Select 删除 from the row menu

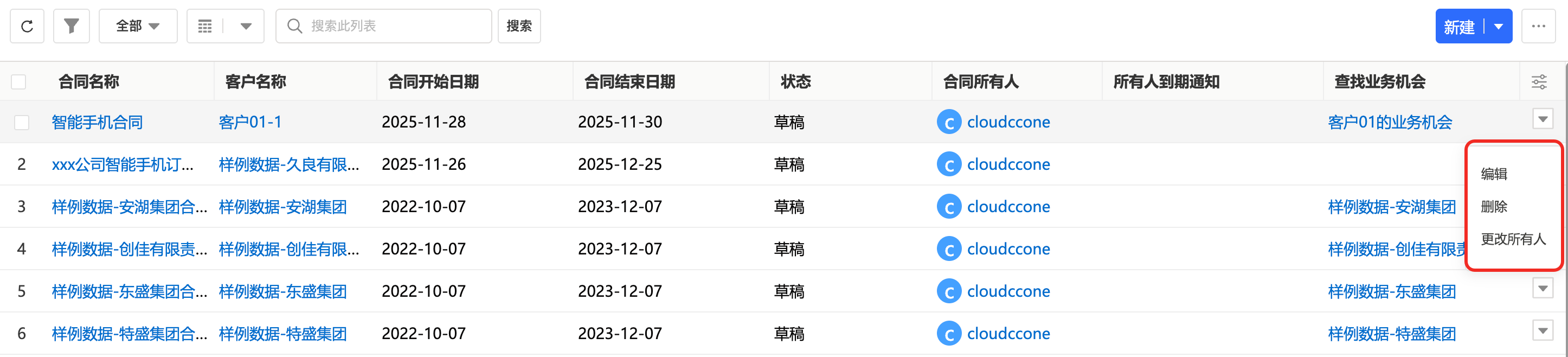coord(1494,207)
